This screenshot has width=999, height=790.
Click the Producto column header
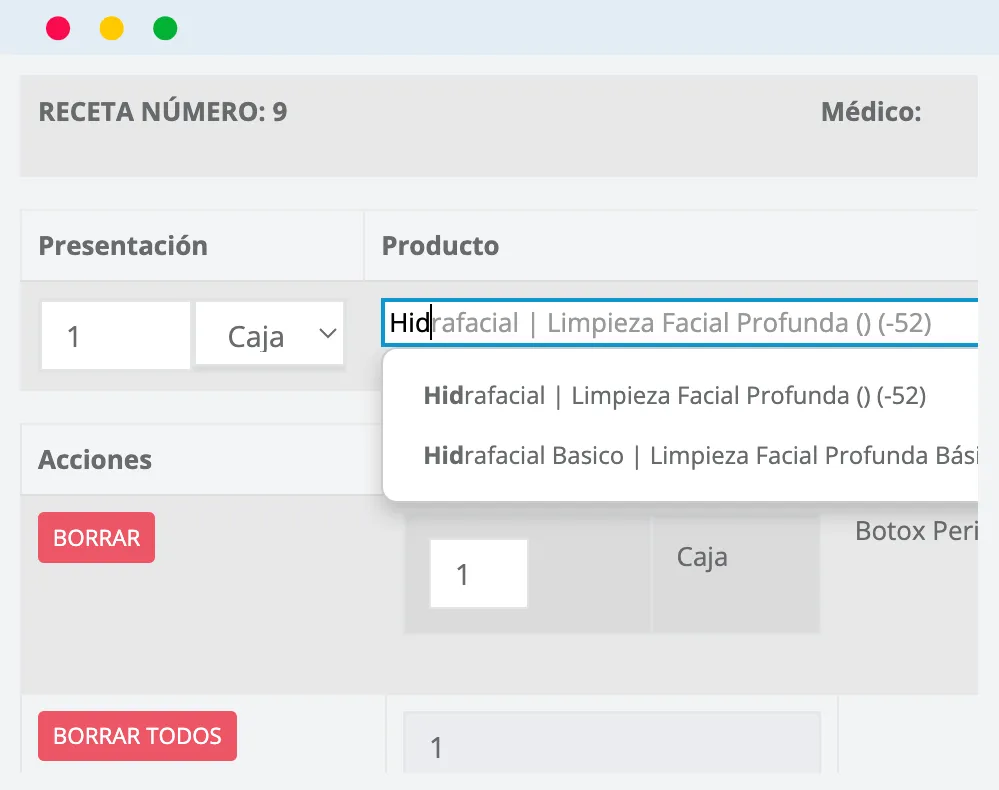coord(440,245)
